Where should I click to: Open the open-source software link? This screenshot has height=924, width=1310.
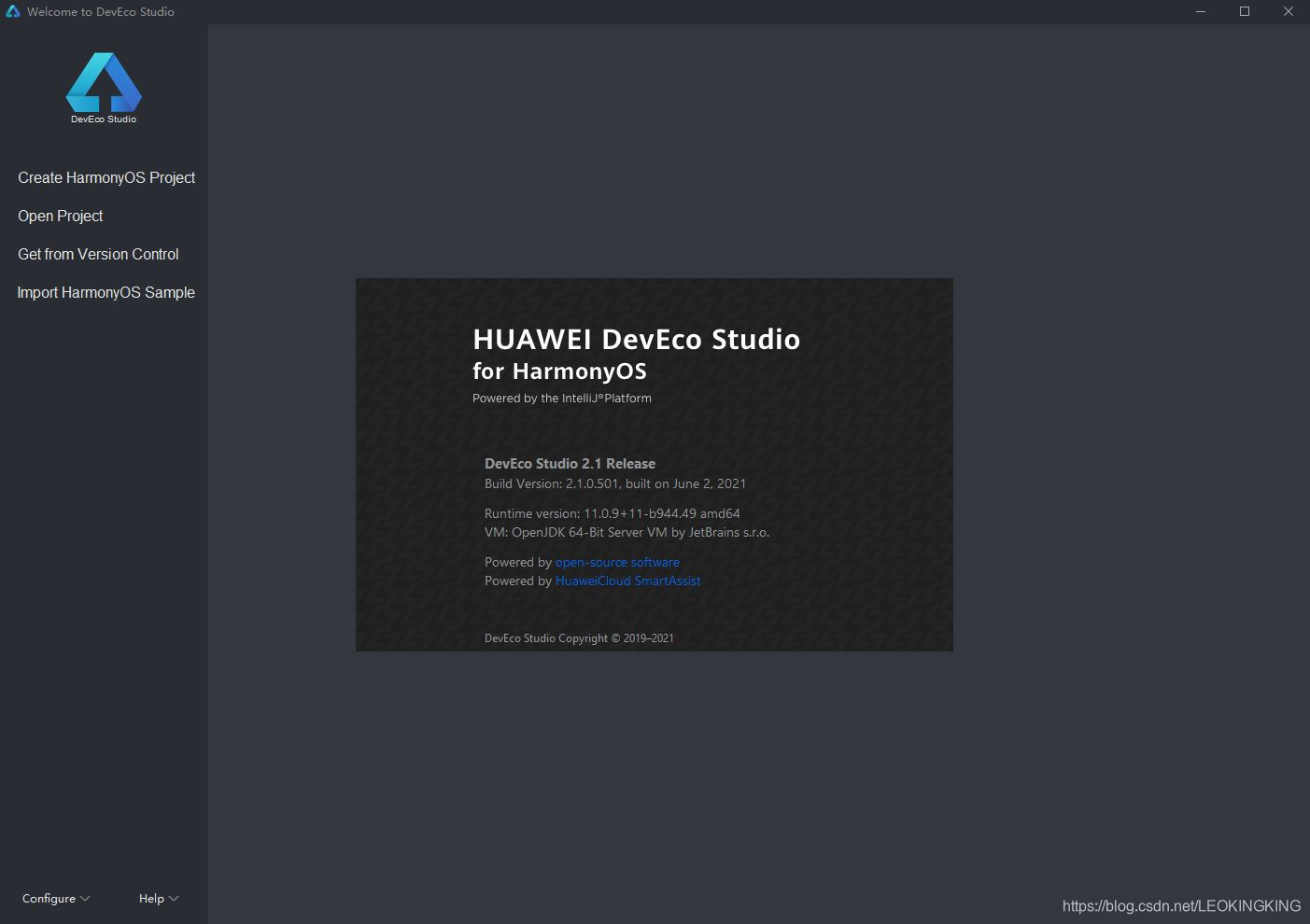[617, 562]
